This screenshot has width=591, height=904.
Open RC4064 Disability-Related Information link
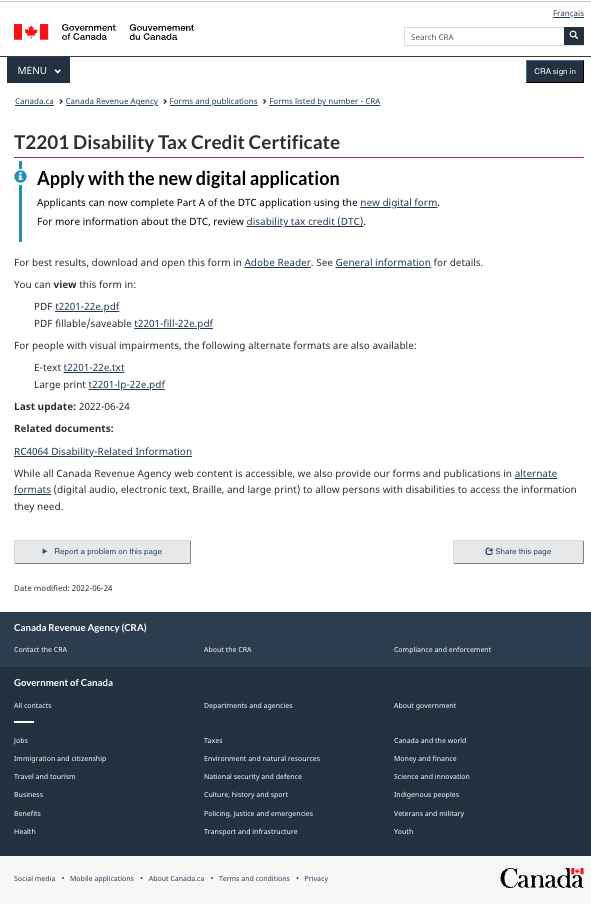(103, 451)
